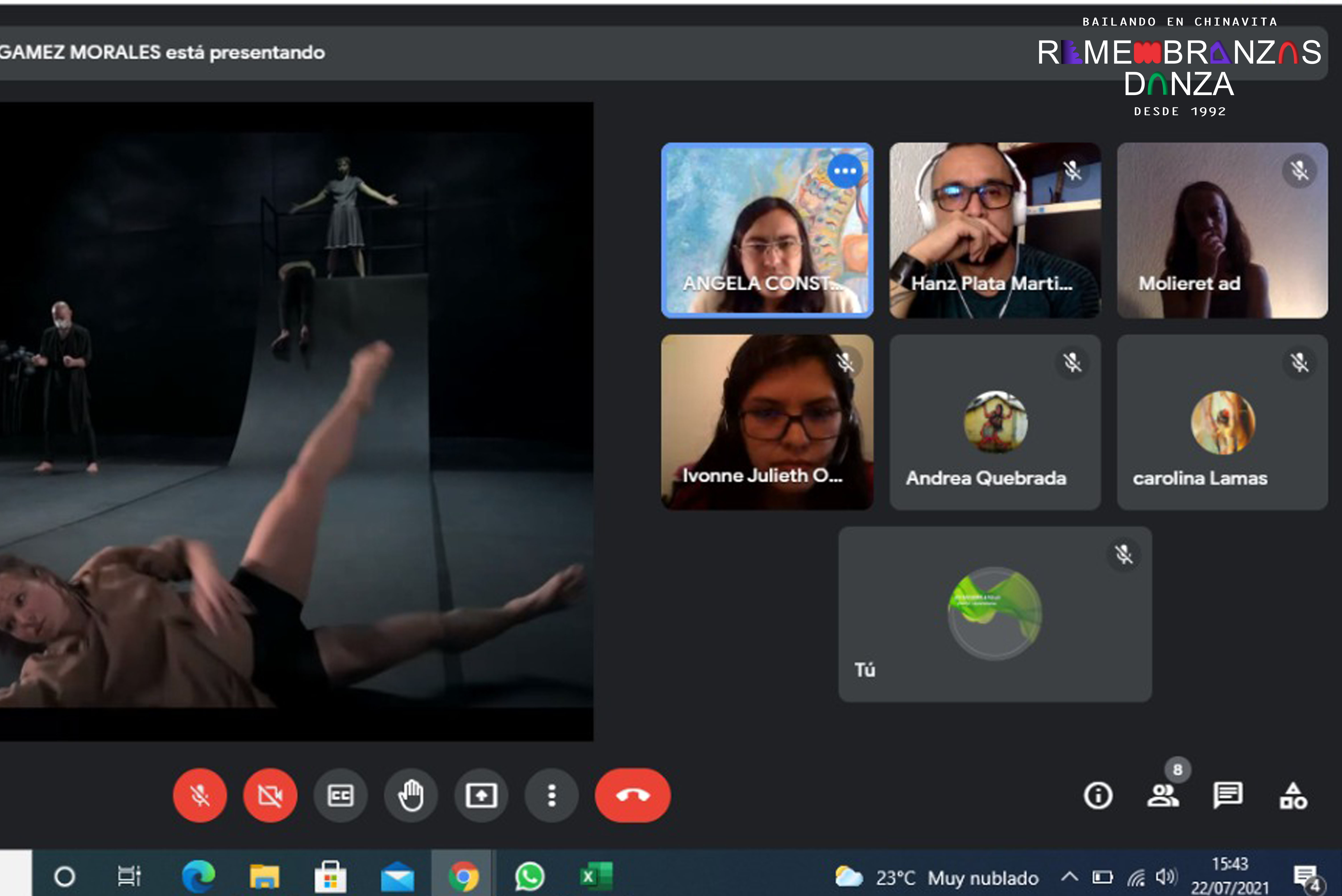
Task: Show the participants list
Action: point(1163,795)
